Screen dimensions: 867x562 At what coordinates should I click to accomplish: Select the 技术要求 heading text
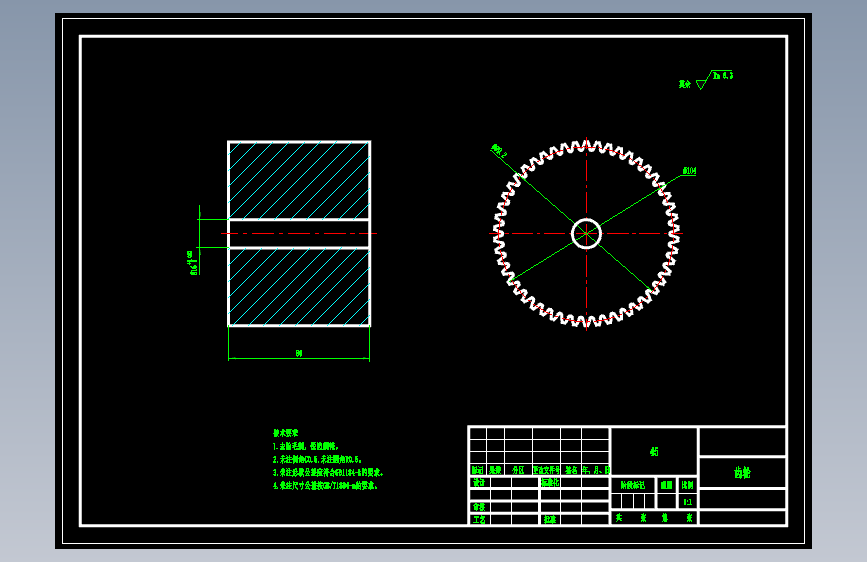click(286, 433)
